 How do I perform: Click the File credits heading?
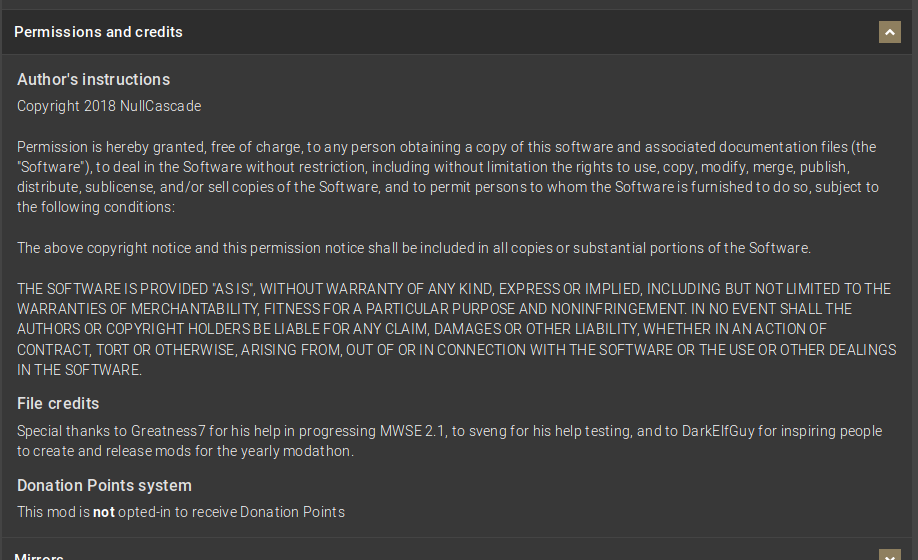58,404
